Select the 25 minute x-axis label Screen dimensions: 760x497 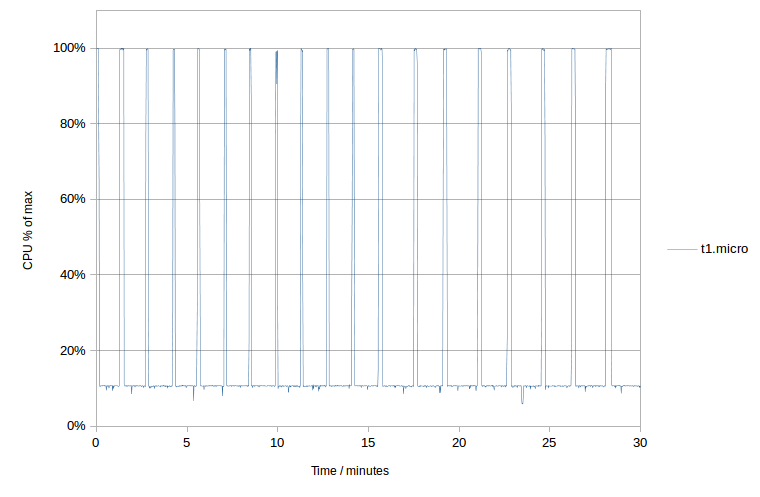pos(550,442)
